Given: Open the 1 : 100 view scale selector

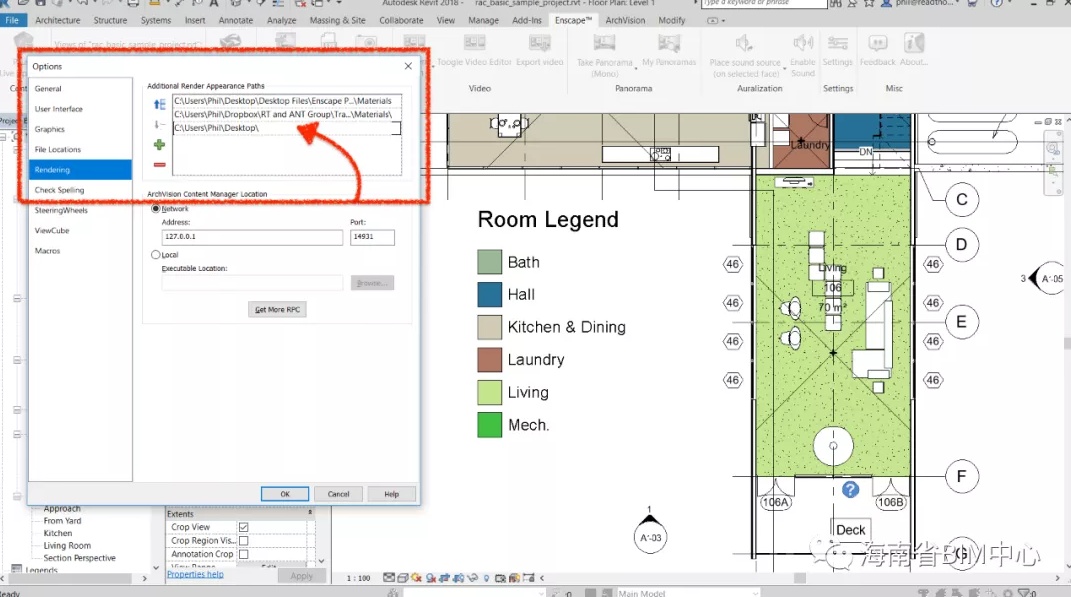Looking at the screenshot, I should 357,578.
